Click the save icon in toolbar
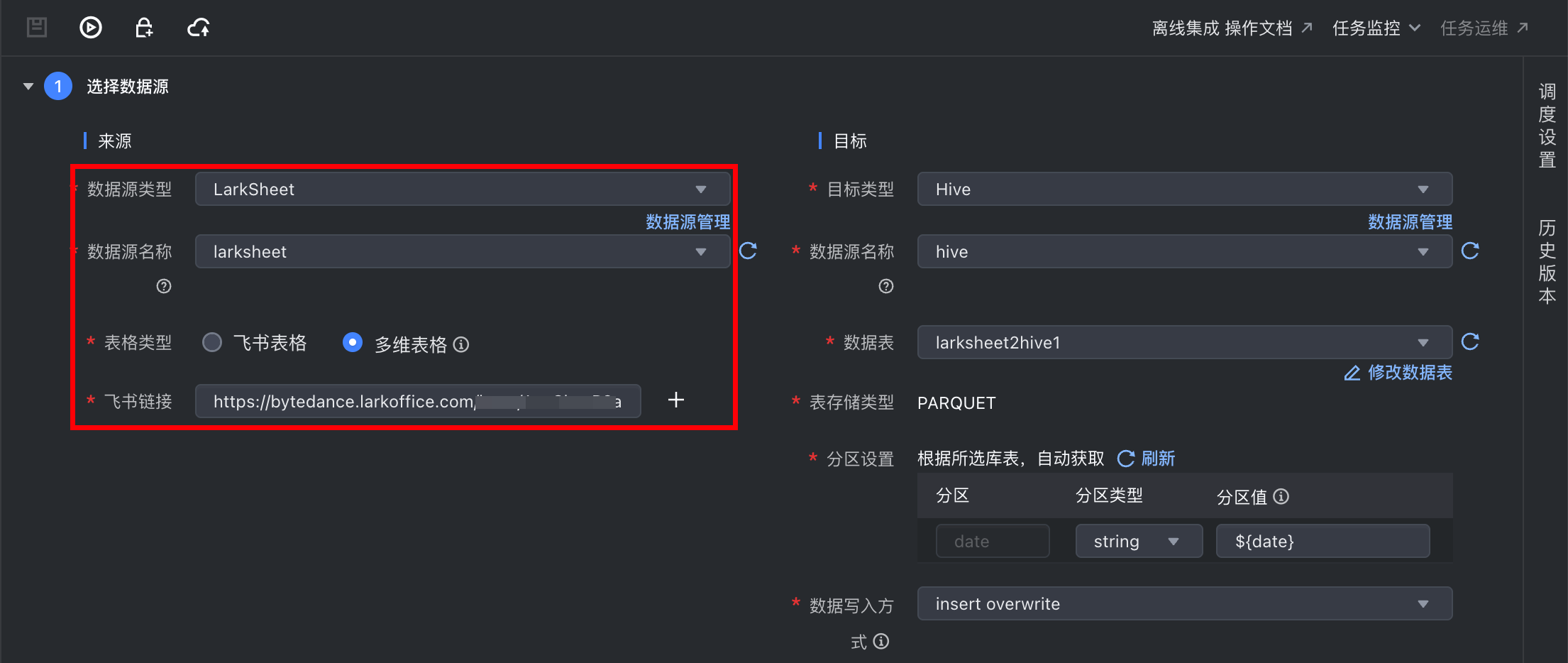 [x=37, y=28]
